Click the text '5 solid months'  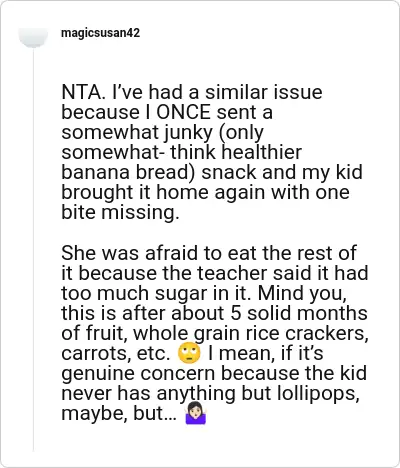tap(299, 313)
